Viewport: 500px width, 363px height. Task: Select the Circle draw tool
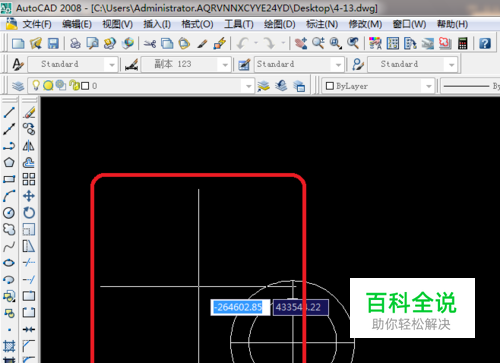tap(9, 213)
